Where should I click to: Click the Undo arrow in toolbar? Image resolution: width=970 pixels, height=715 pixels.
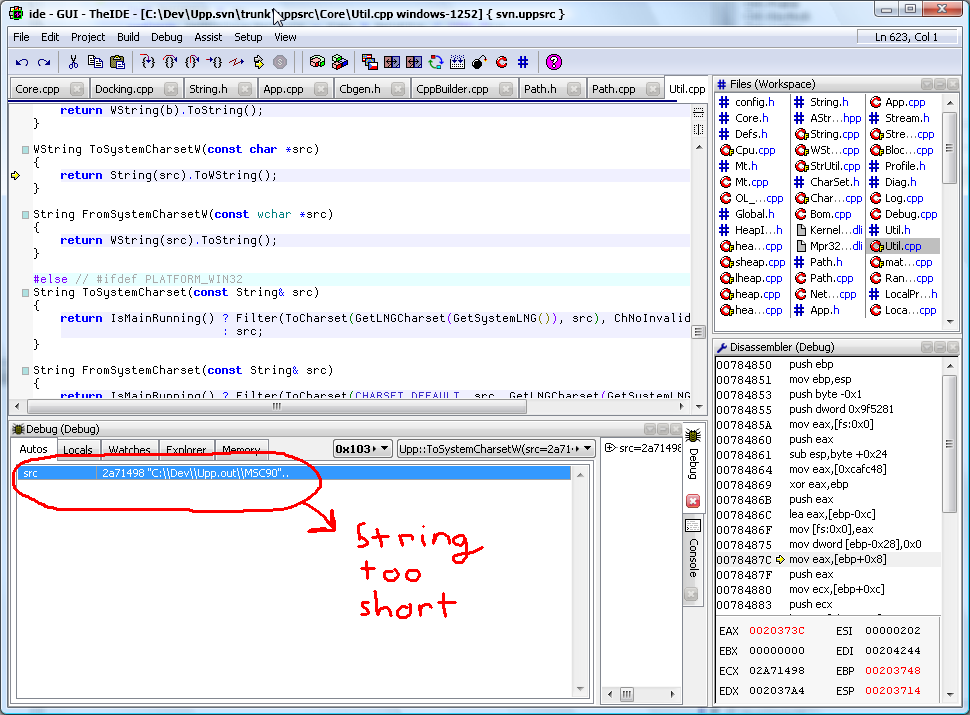coord(22,62)
